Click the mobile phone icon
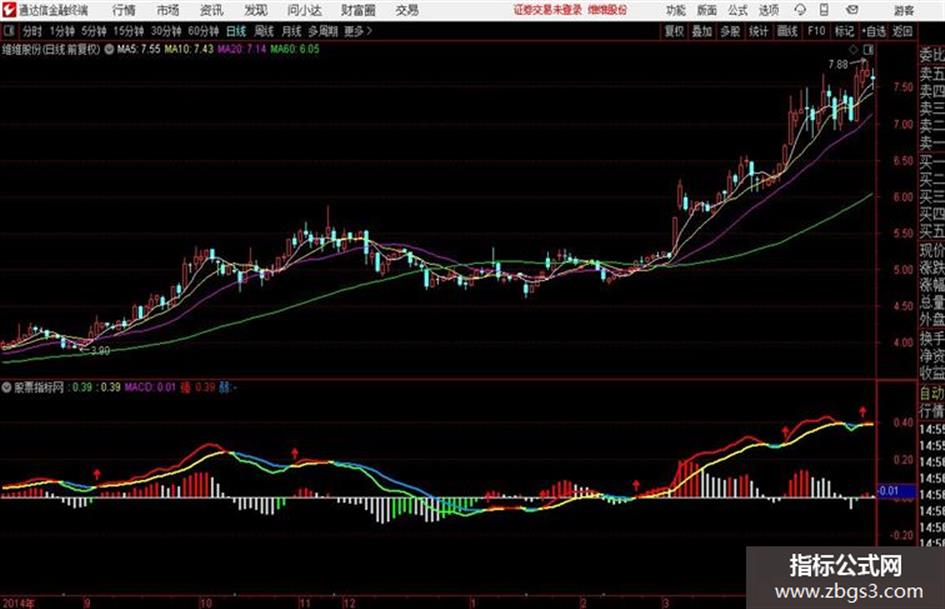945x609 pixels. pos(824,10)
